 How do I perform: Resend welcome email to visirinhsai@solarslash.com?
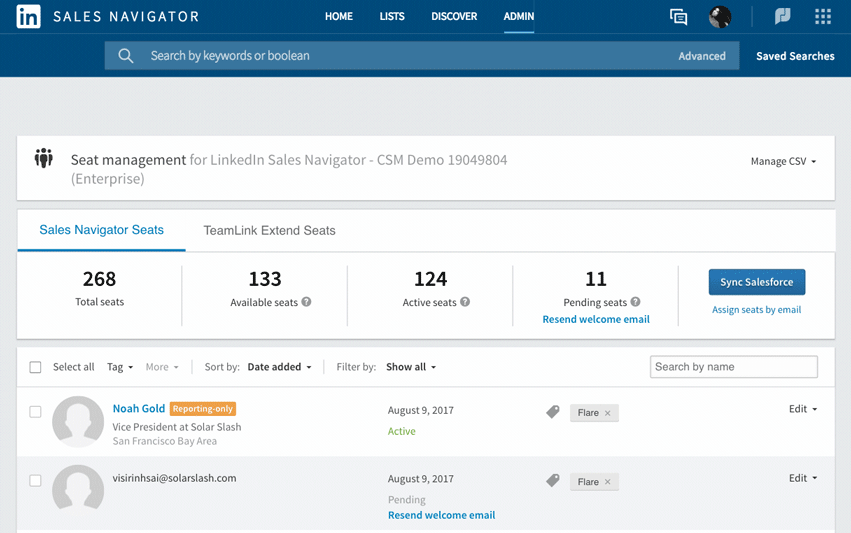tap(441, 515)
